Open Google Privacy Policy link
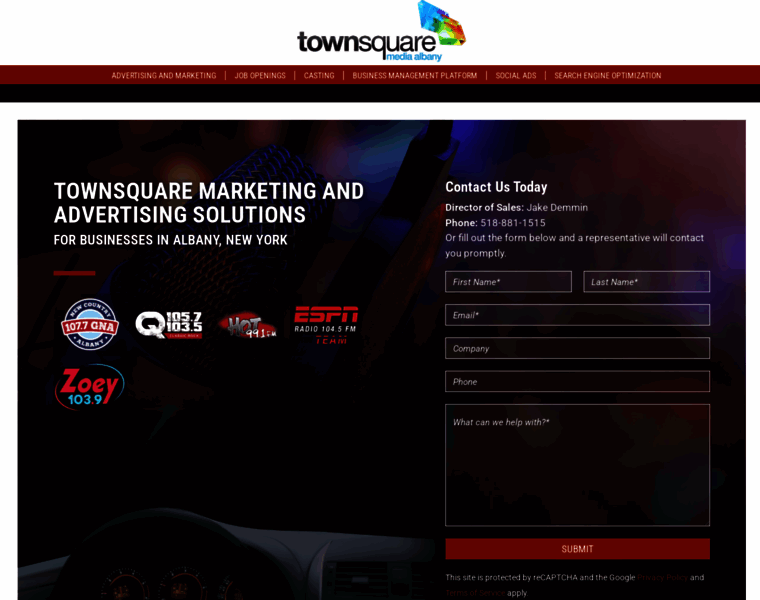Image resolution: width=760 pixels, height=600 pixels. pyautogui.click(x=662, y=577)
